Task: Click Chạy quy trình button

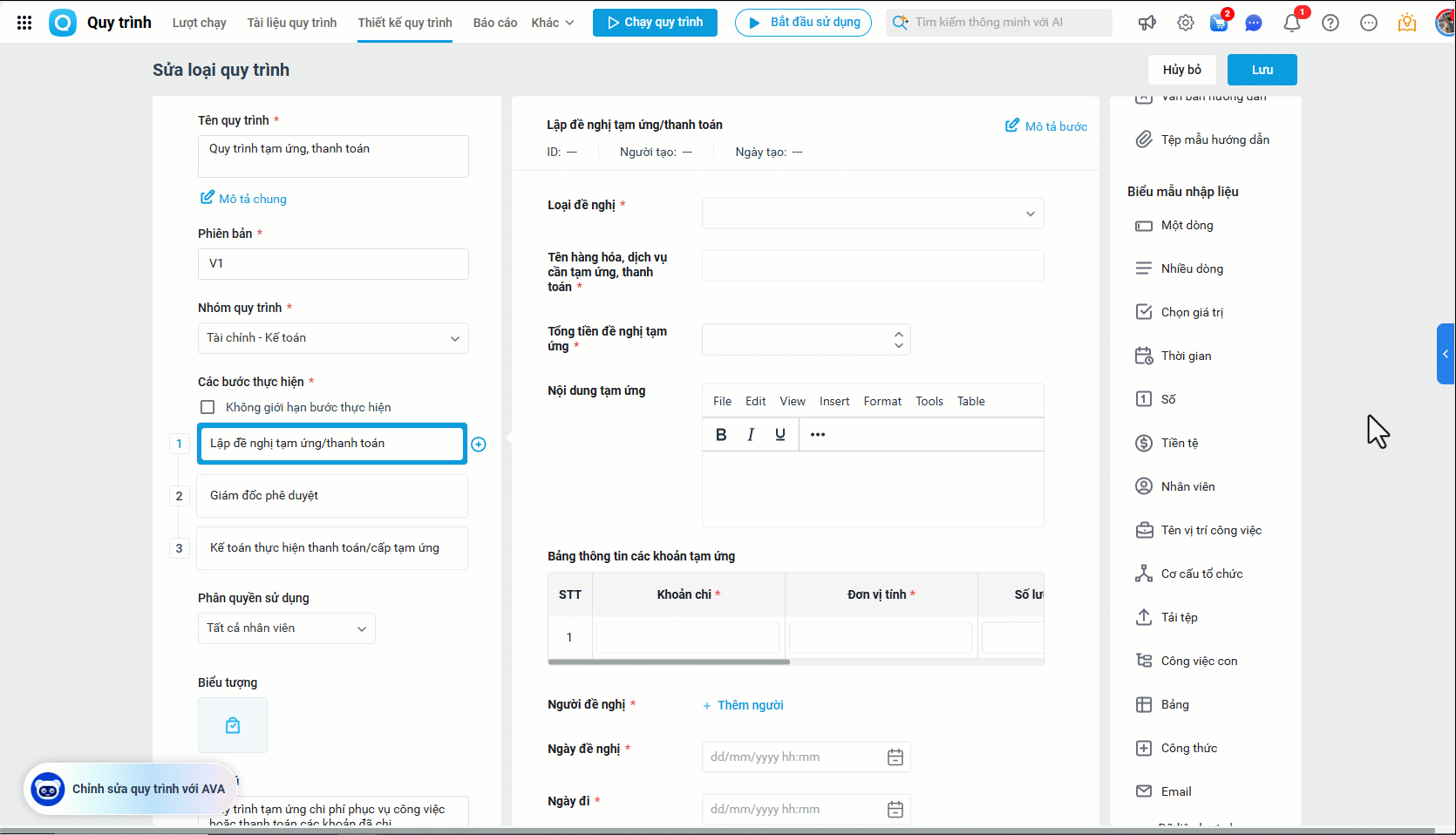Action: pos(655,23)
